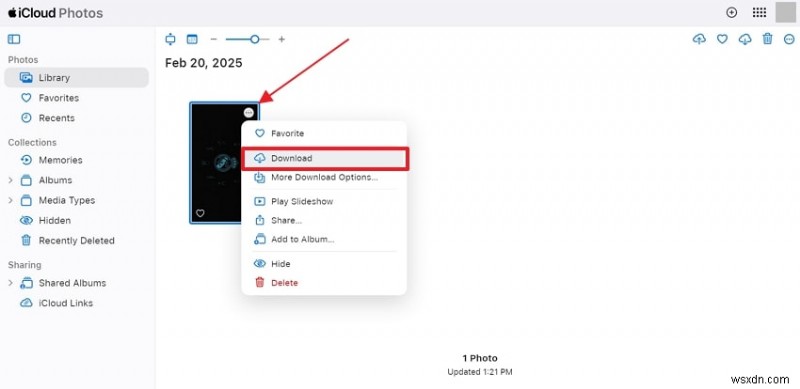Choose Favorite from the context menu

pyautogui.click(x=324, y=133)
